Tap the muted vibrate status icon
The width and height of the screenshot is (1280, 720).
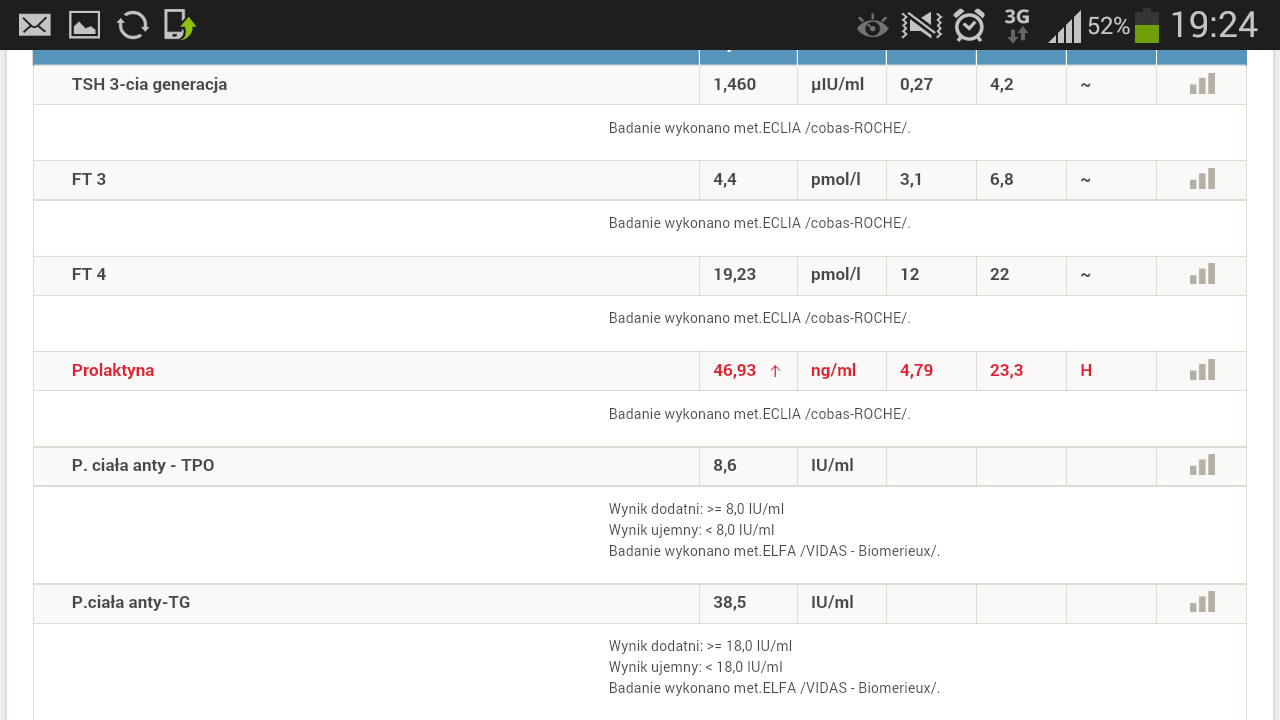tap(921, 25)
